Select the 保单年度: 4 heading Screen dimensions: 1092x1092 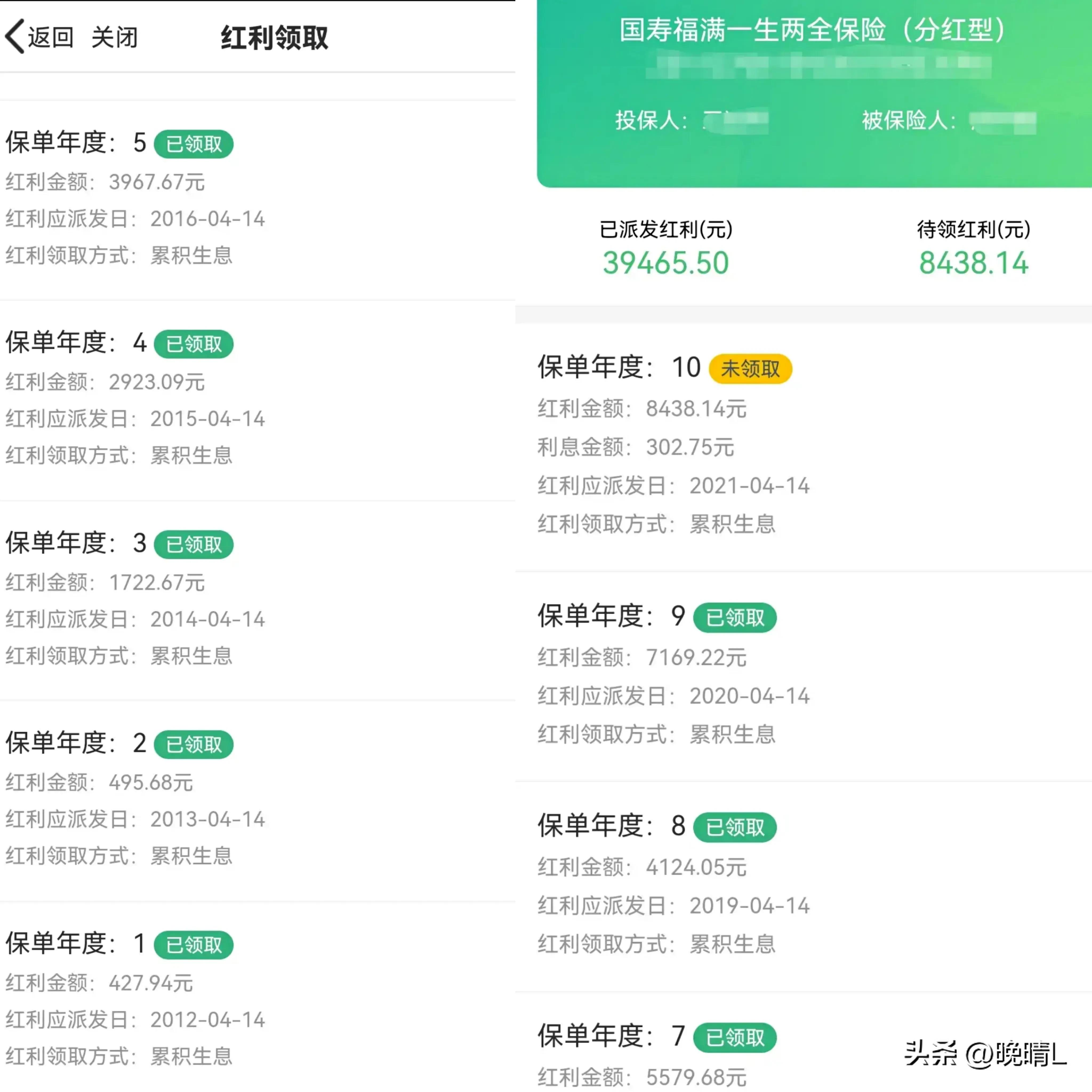(x=76, y=343)
